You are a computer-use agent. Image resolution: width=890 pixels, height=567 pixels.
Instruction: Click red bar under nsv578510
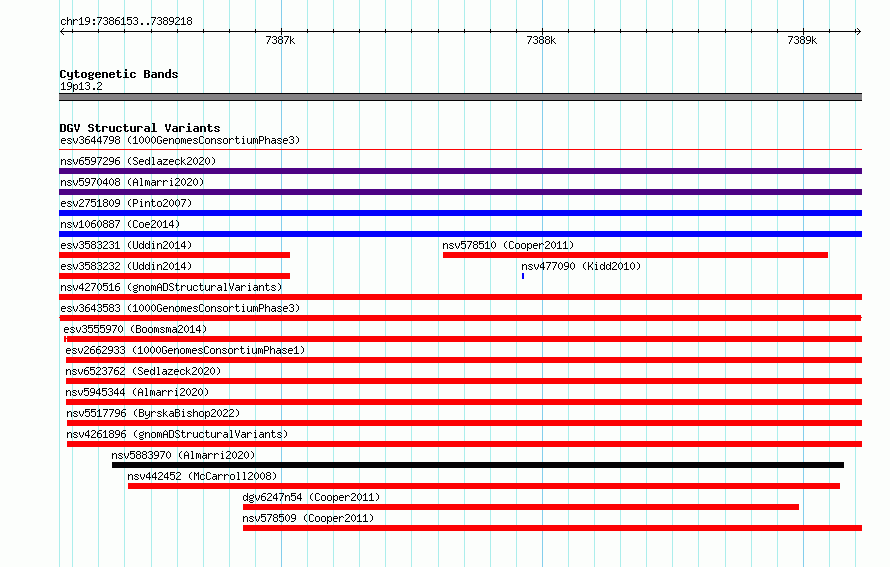point(635,255)
